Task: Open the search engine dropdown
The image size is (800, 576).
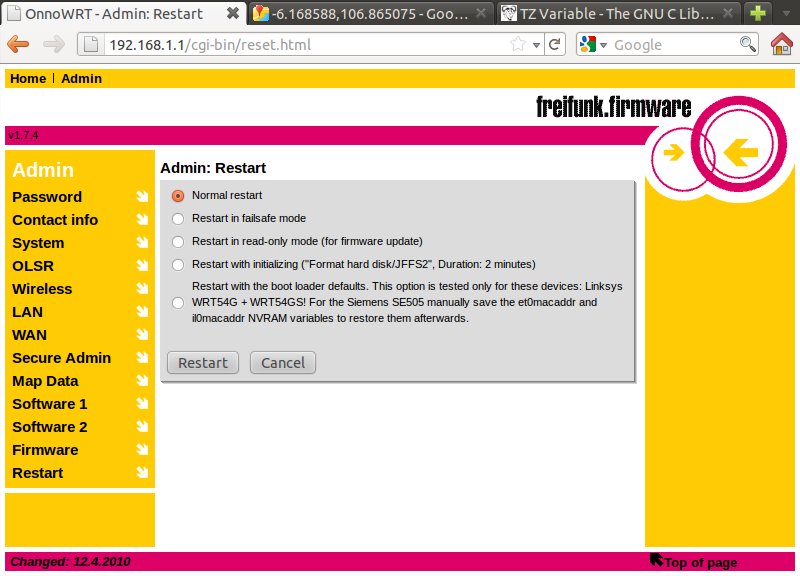Action: coord(592,45)
